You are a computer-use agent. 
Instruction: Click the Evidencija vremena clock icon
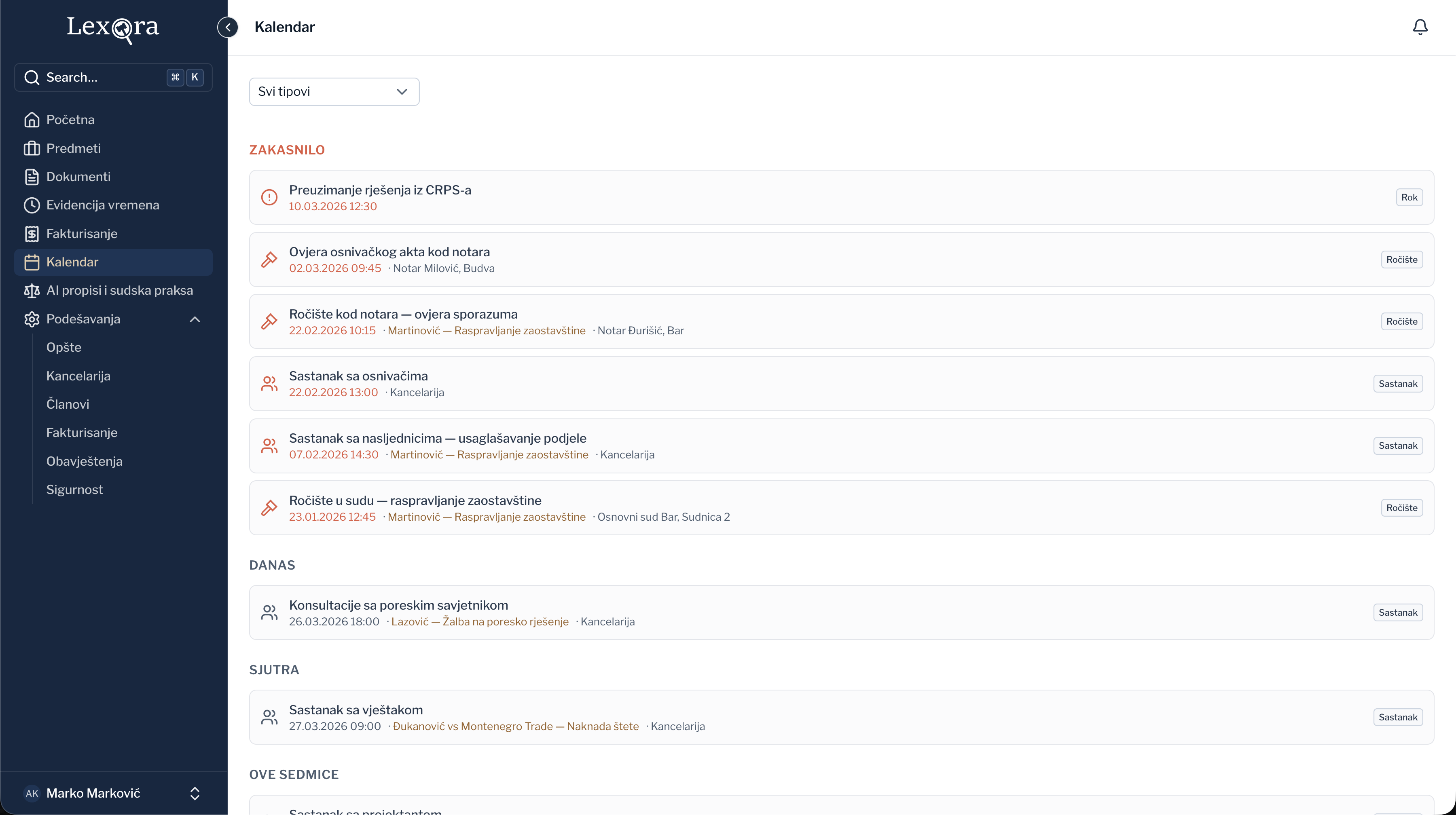(32, 205)
